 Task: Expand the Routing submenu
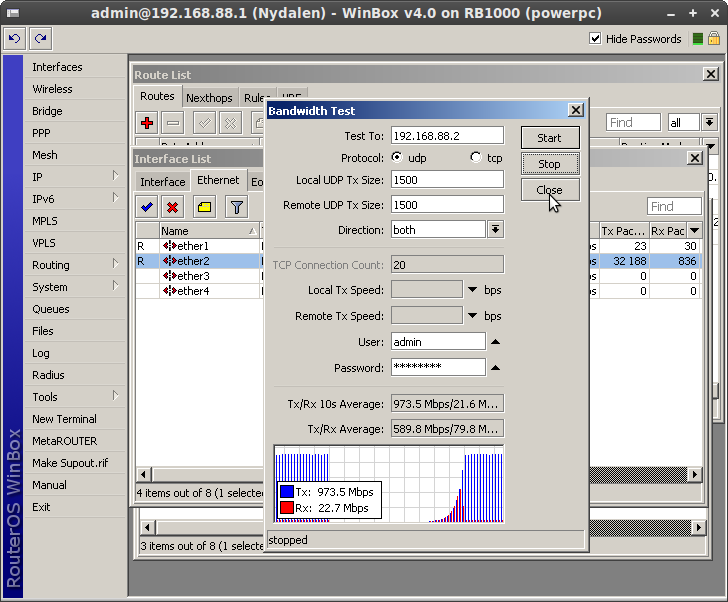(x=116, y=264)
